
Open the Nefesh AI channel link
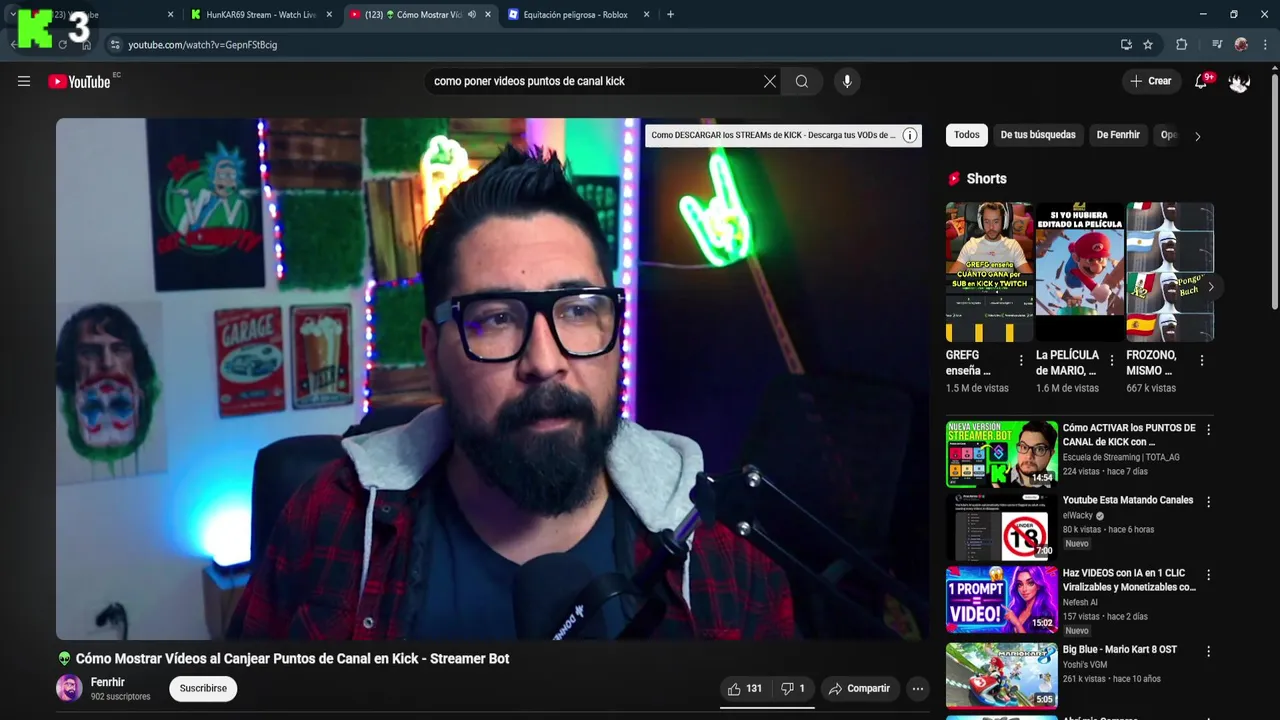pyautogui.click(x=1080, y=602)
